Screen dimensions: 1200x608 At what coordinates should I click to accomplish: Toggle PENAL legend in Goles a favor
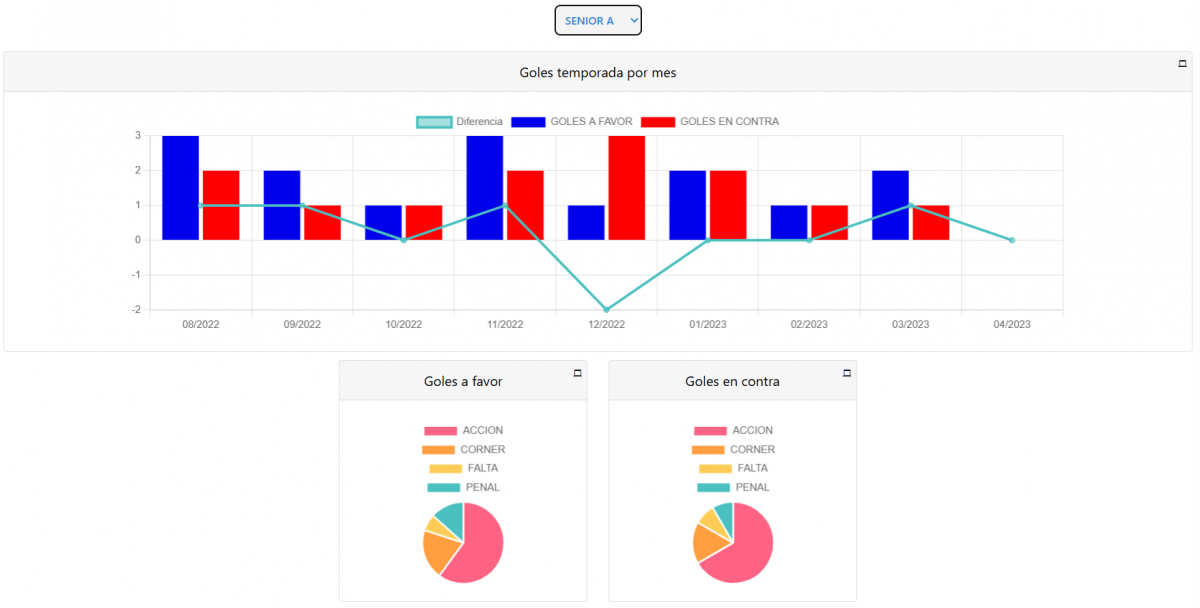(x=463, y=487)
